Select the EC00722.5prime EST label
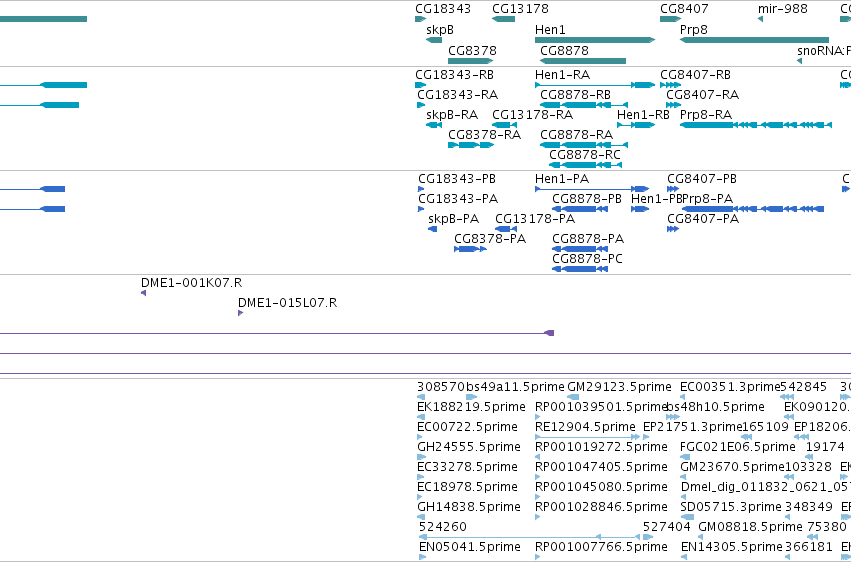The width and height of the screenshot is (851, 562). [x=467, y=427]
